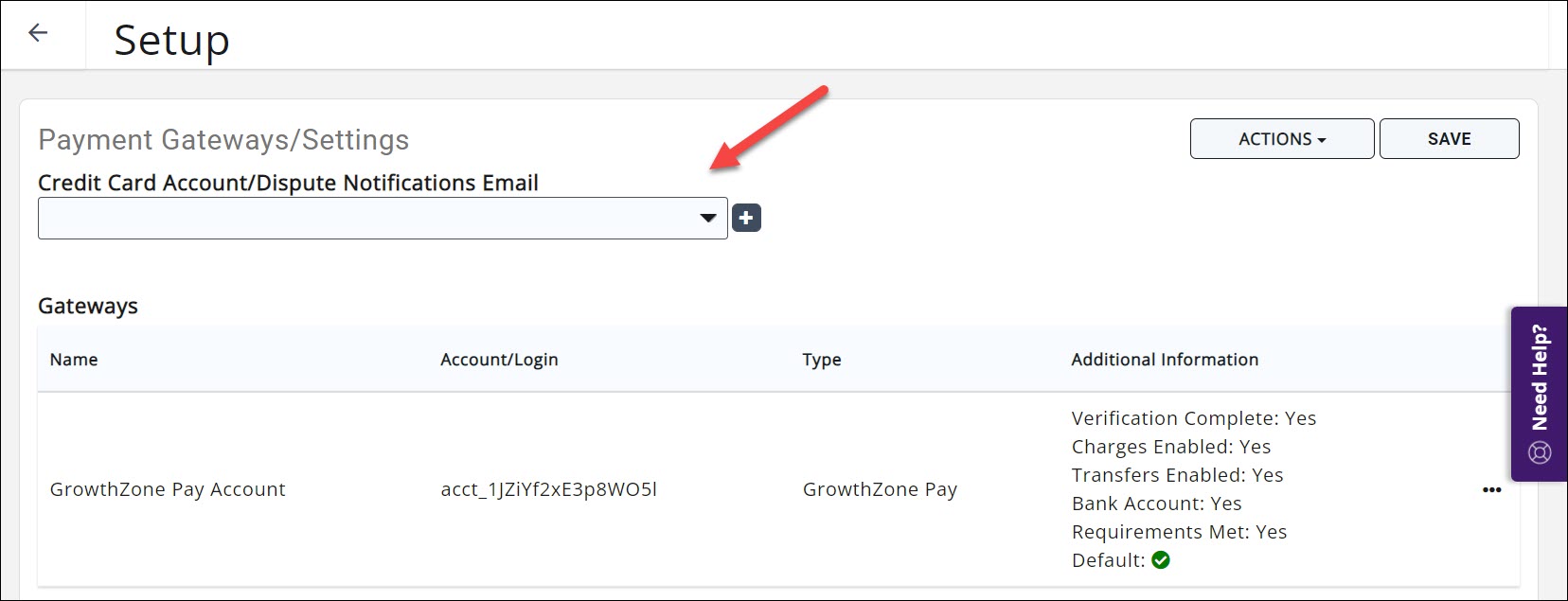The image size is (1568, 601).
Task: Click the plus icon to add an email
Action: click(x=746, y=219)
